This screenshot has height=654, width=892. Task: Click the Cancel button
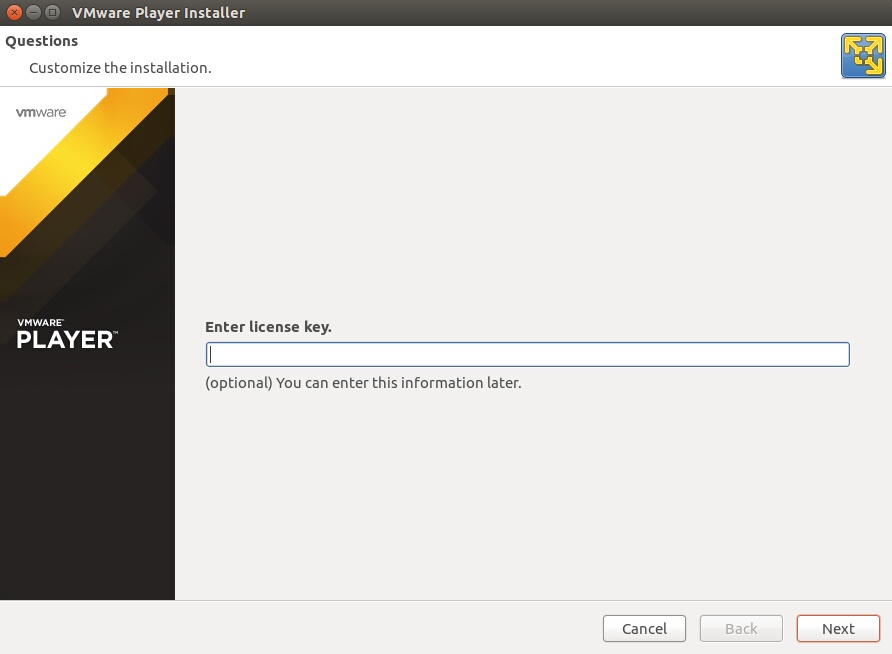644,628
